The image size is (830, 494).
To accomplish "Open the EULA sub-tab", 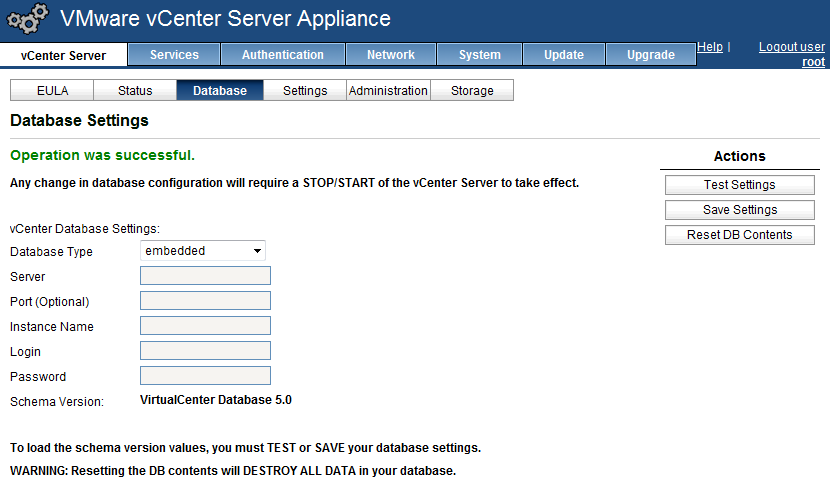I will pos(52,91).
